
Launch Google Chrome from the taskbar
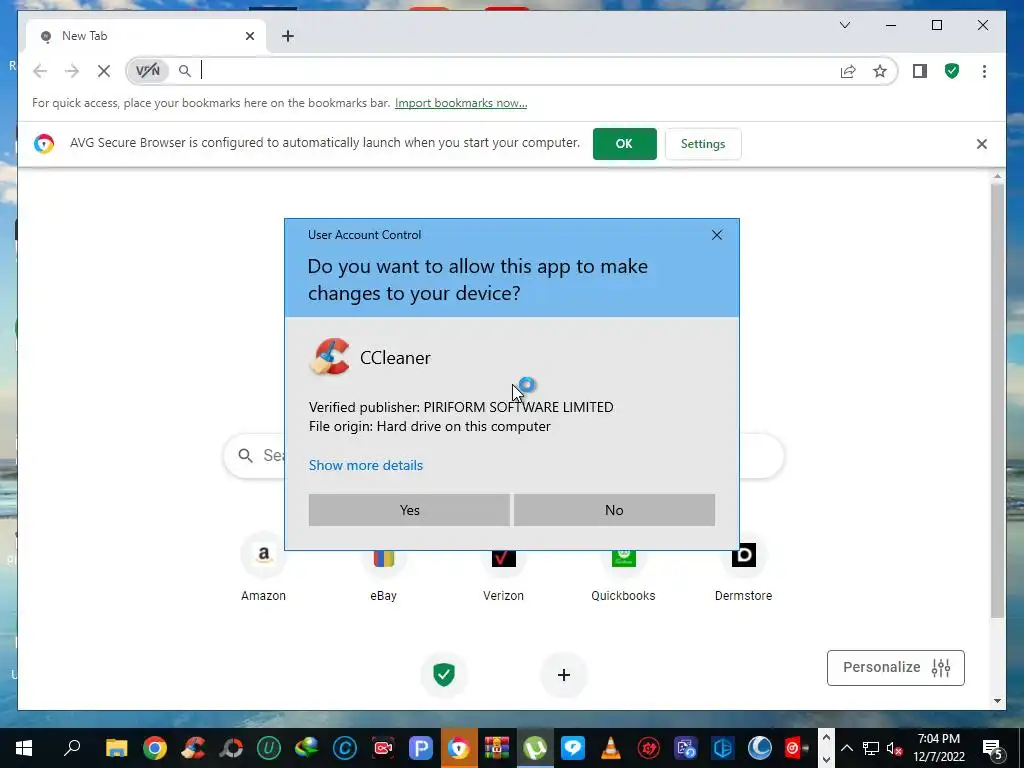tap(155, 748)
